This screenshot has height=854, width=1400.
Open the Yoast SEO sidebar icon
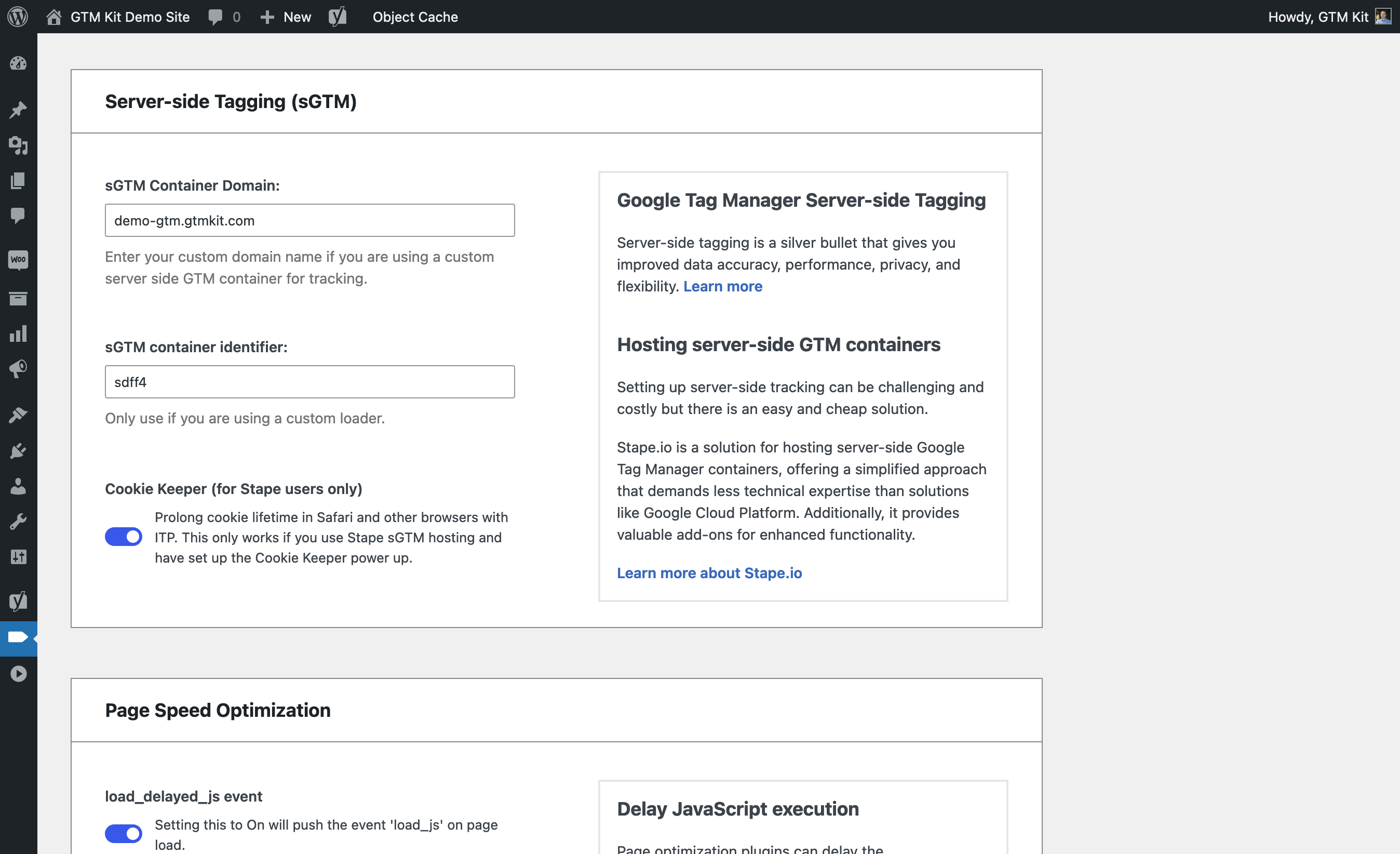pos(18,601)
